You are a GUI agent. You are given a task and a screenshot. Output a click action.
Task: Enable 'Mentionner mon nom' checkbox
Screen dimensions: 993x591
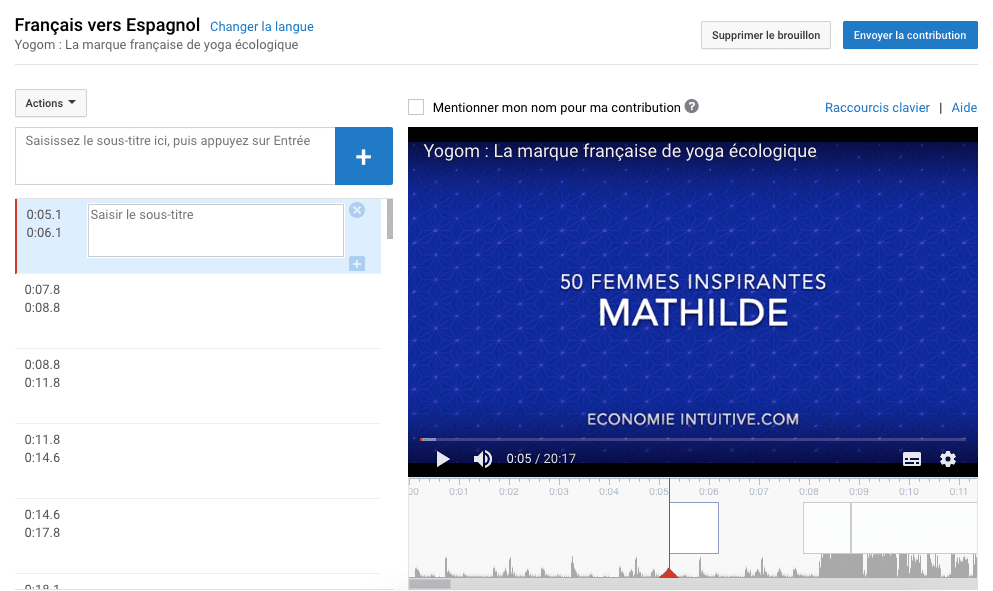[416, 107]
